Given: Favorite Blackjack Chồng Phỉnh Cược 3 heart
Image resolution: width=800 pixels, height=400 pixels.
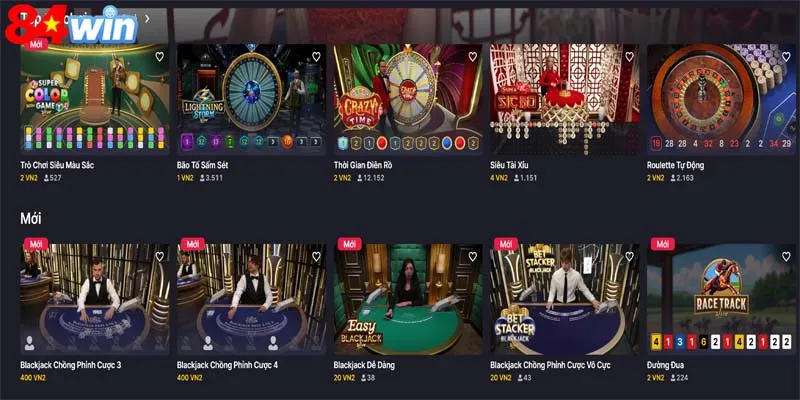Looking at the screenshot, I should (160, 256).
